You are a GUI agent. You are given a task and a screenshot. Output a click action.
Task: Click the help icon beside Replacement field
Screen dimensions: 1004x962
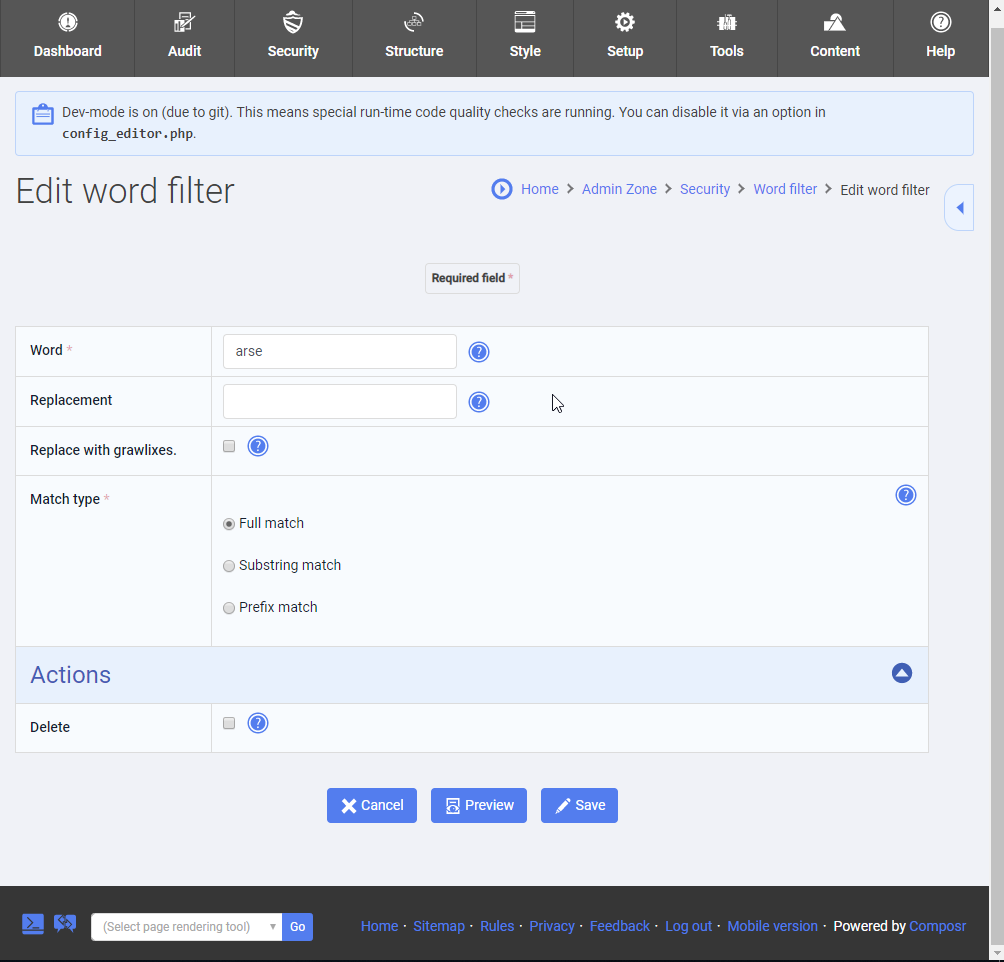479,402
